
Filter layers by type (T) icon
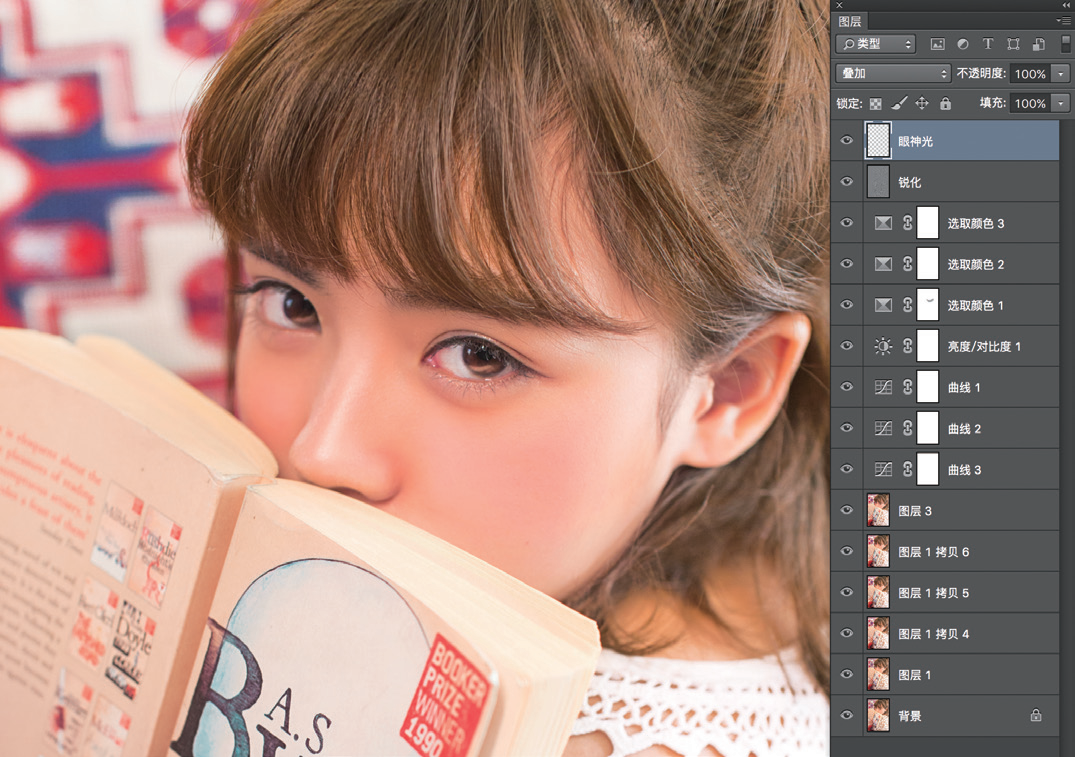988,45
